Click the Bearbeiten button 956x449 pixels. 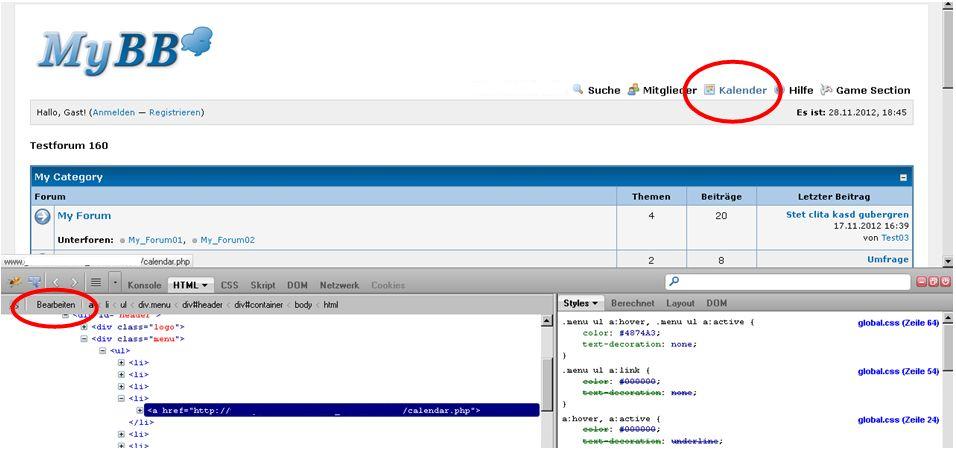[55, 304]
